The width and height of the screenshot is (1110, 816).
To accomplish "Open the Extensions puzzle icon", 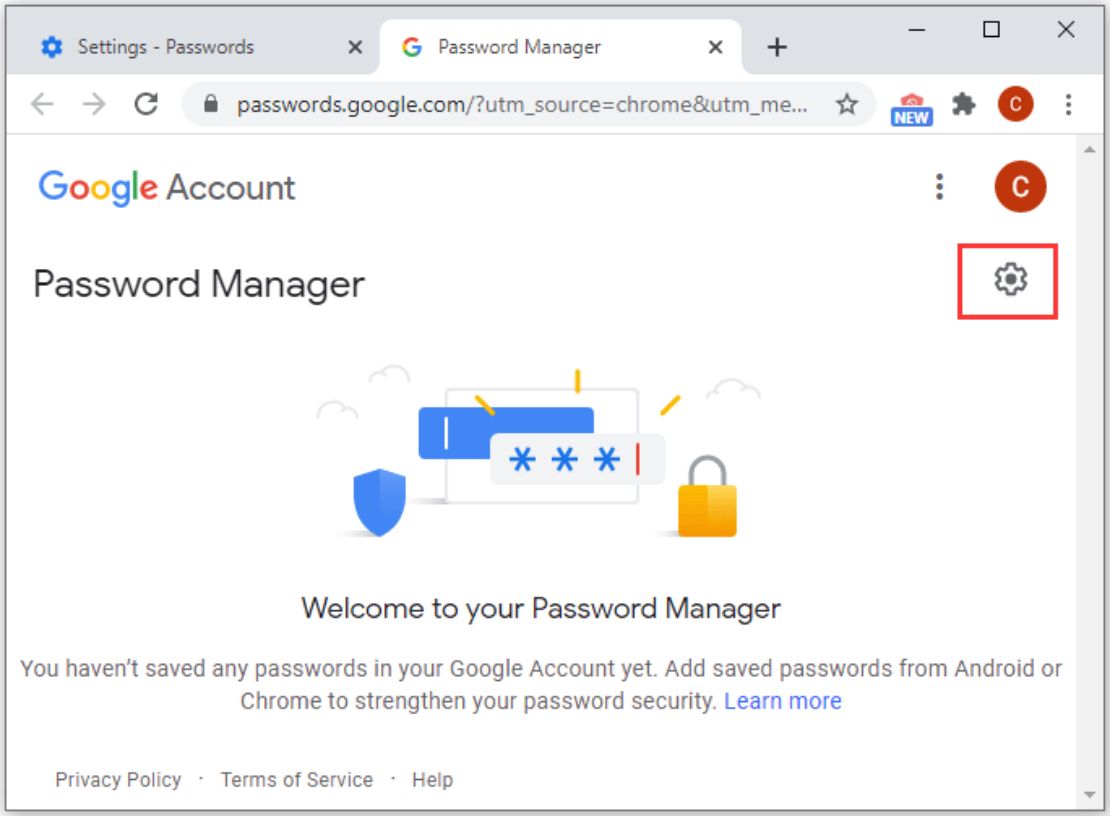I will pyautogui.click(x=963, y=105).
